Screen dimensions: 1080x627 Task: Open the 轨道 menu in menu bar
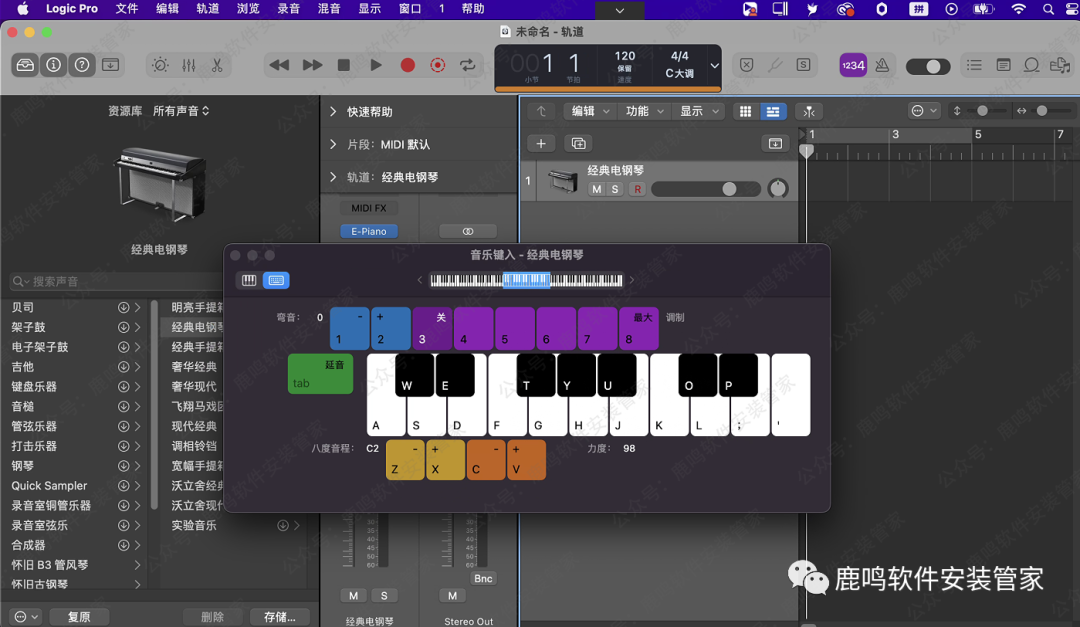point(207,9)
